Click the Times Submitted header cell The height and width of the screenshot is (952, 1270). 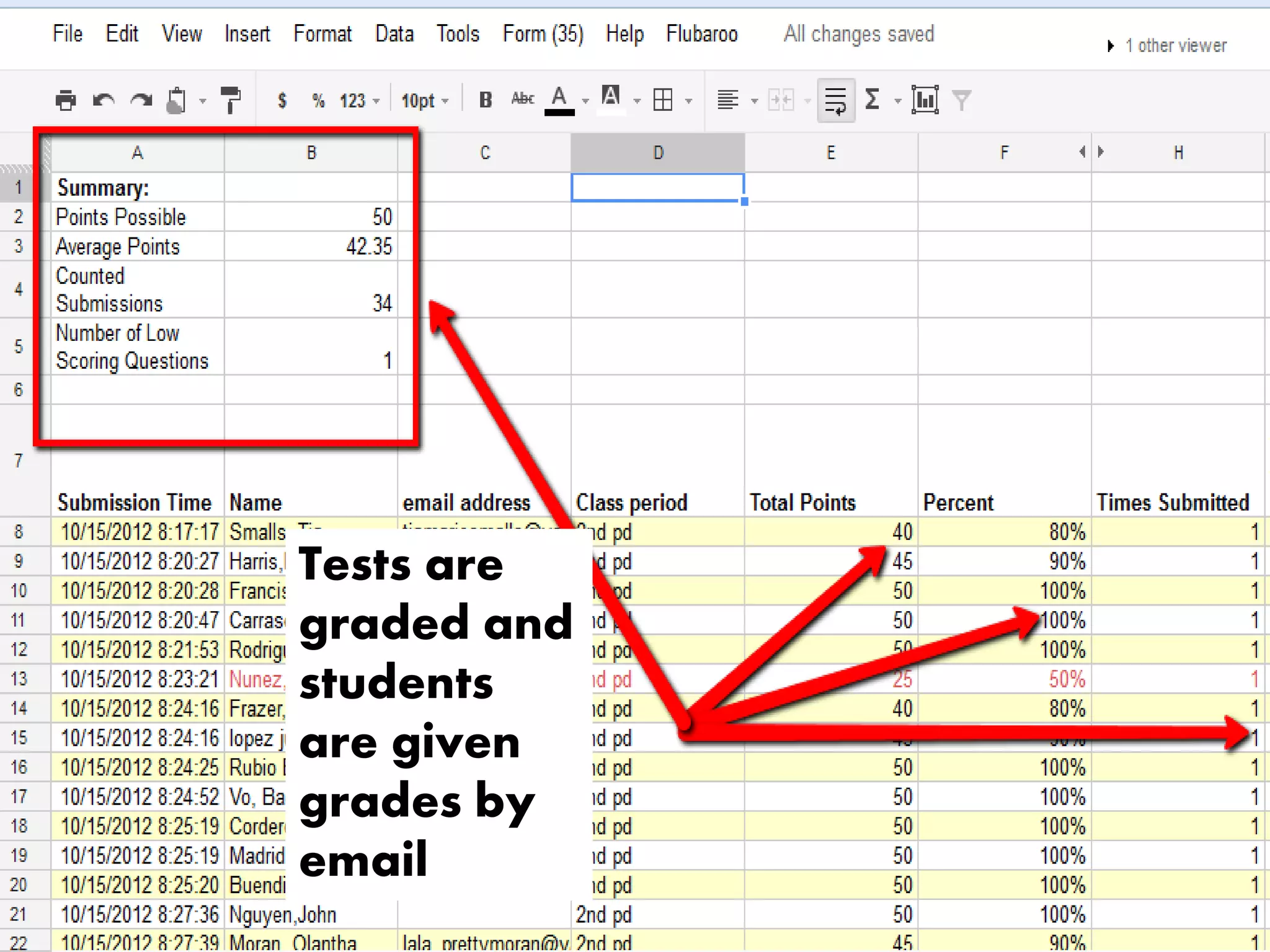pyautogui.click(x=1178, y=461)
